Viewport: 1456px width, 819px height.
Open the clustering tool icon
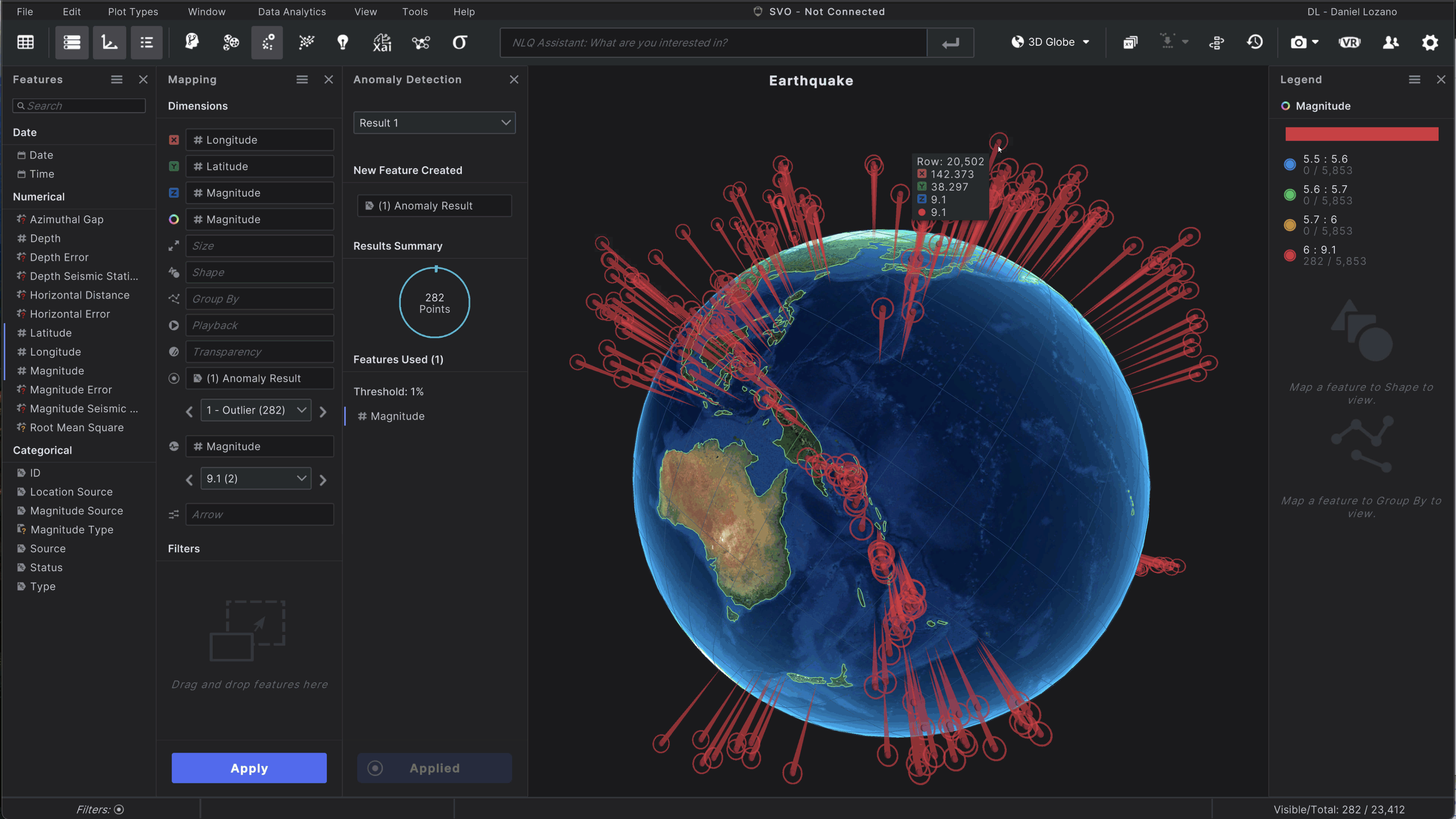point(231,42)
